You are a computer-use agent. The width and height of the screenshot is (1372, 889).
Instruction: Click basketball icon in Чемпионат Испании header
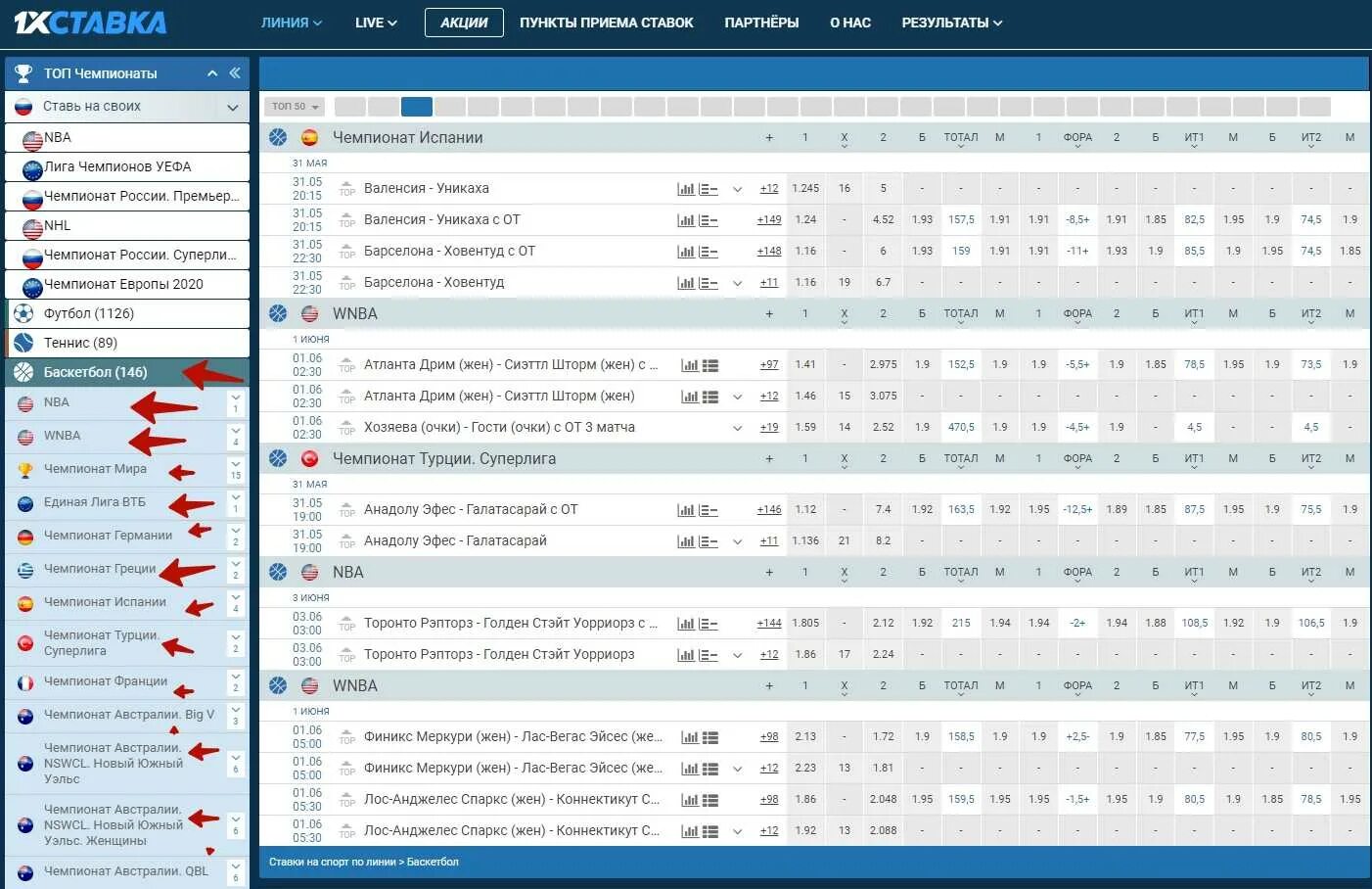[x=278, y=137]
